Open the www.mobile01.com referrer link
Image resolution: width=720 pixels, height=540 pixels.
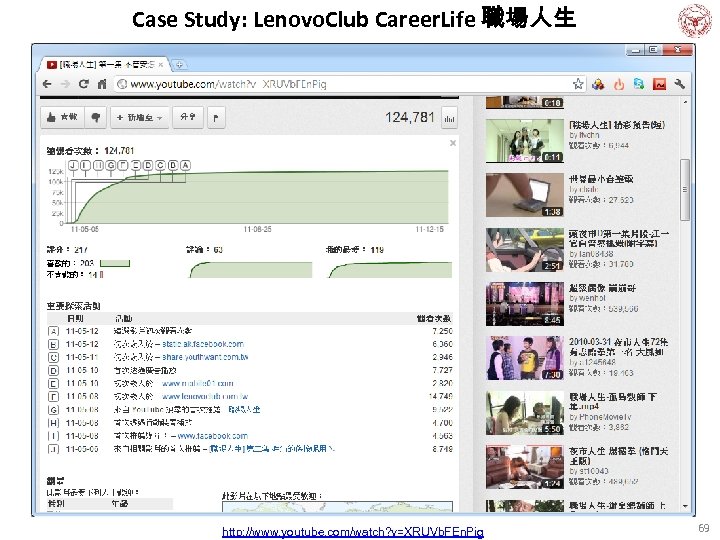pos(197,383)
